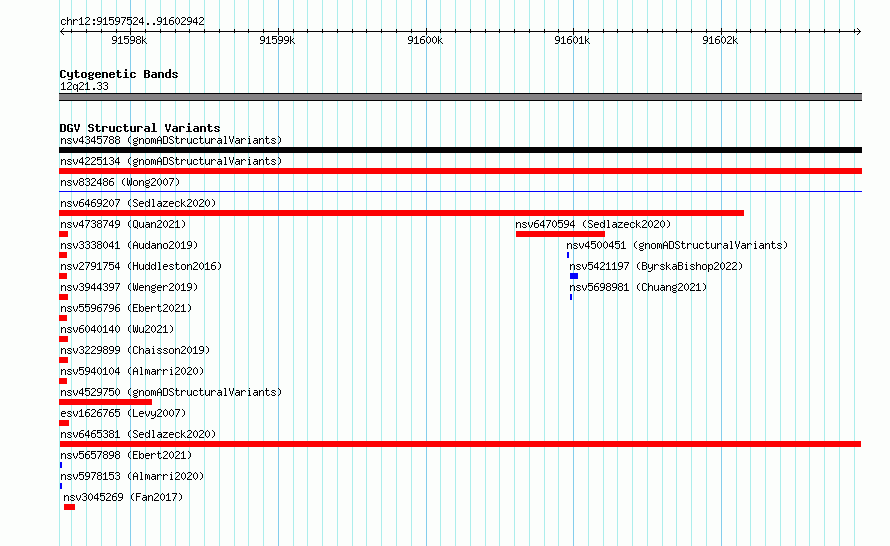Open the nsv4738749 Quan2021 label

(123, 224)
